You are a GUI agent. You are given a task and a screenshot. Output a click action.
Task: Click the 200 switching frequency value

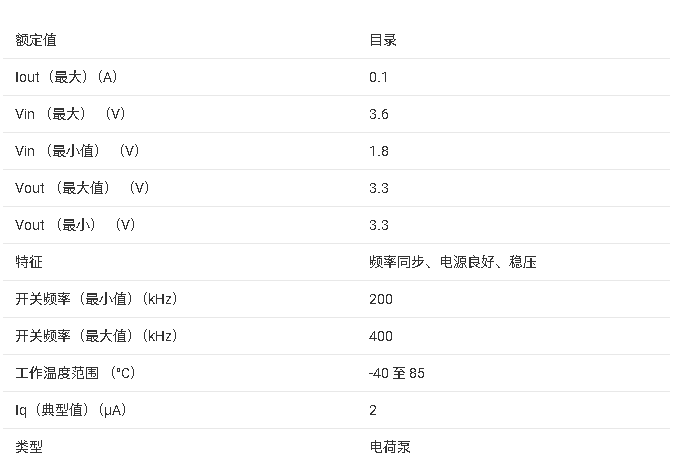pos(381,299)
